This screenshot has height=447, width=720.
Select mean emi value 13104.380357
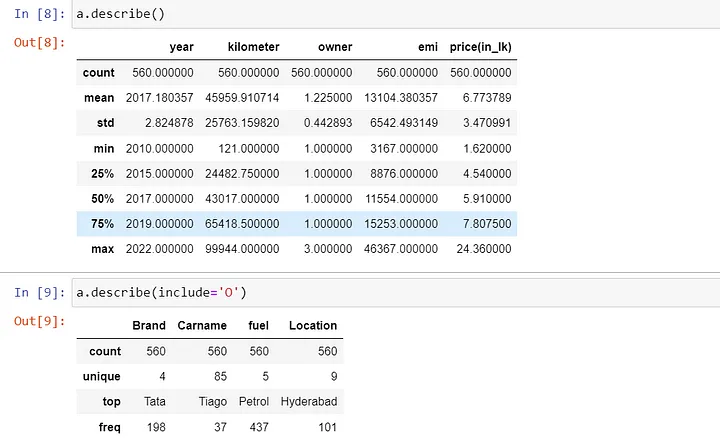tap(401, 98)
